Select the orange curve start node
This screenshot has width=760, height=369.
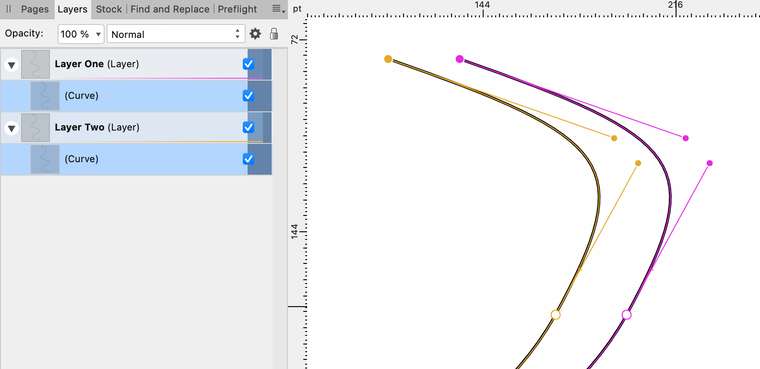pos(388,59)
